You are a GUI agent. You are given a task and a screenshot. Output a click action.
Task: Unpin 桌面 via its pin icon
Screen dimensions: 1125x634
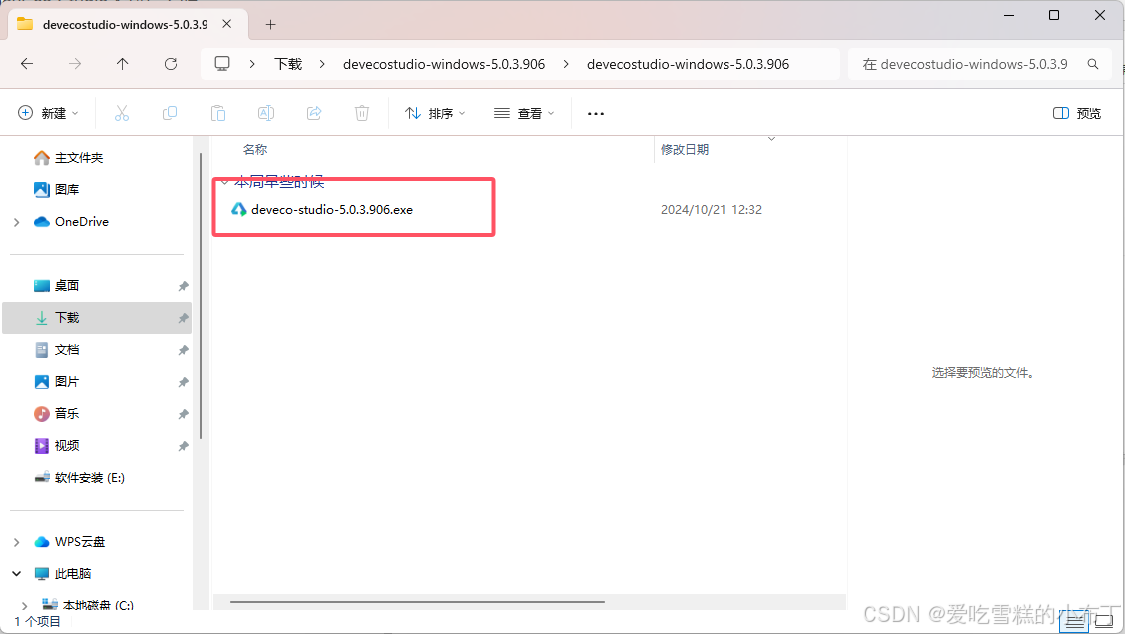[184, 286]
